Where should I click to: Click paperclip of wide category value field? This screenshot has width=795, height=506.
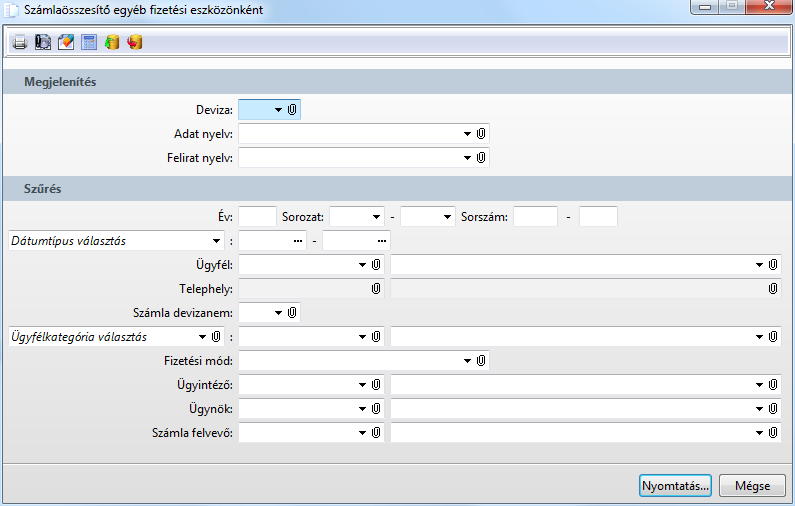pyautogui.click(x=773, y=336)
